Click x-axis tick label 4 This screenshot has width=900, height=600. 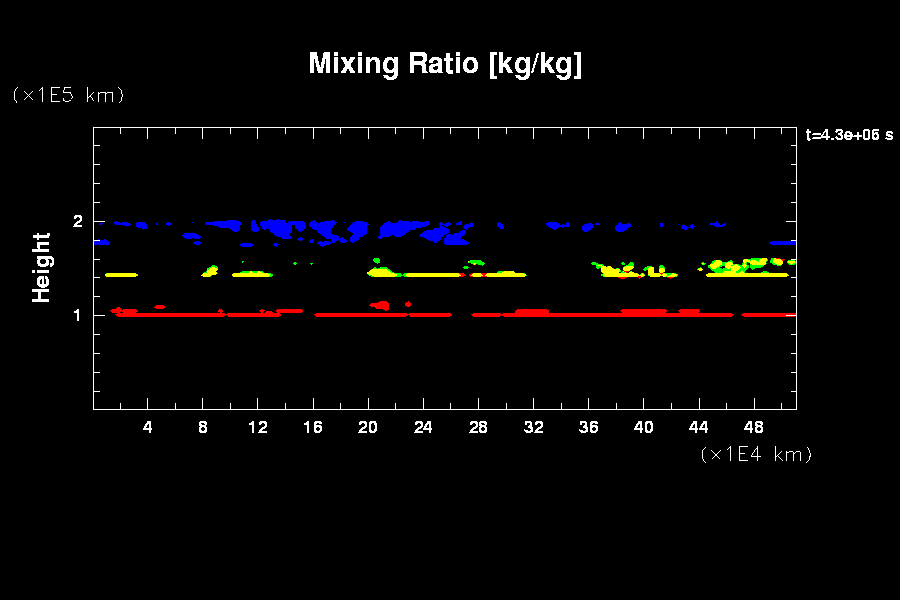pos(148,427)
